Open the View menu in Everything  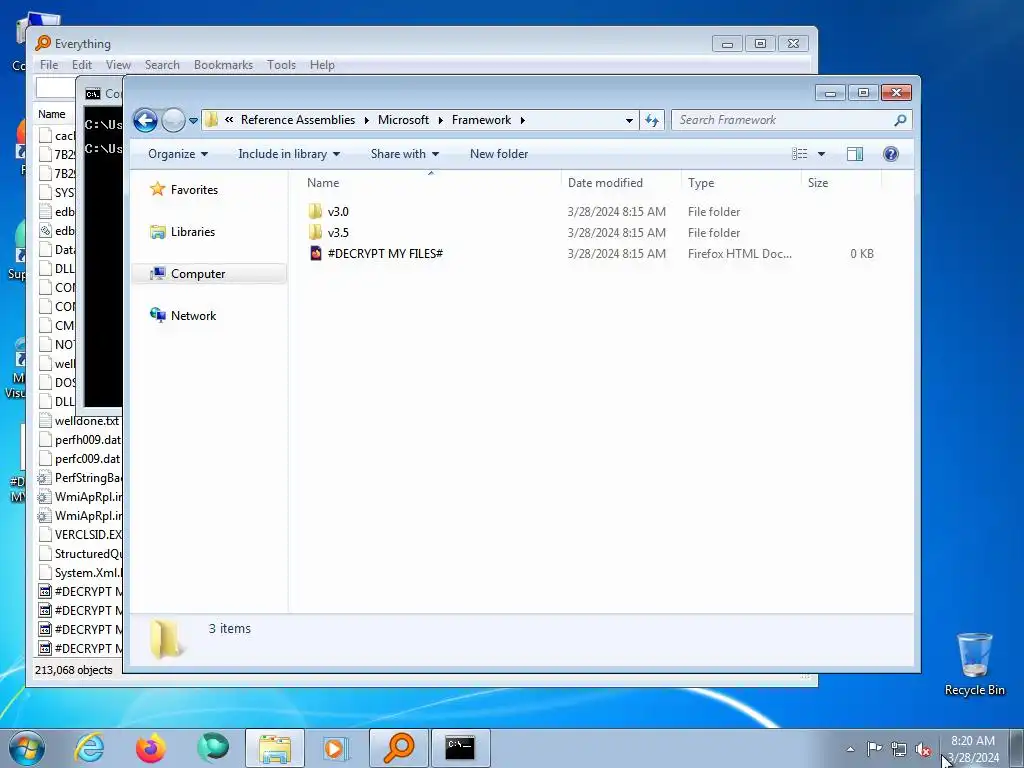[118, 65]
